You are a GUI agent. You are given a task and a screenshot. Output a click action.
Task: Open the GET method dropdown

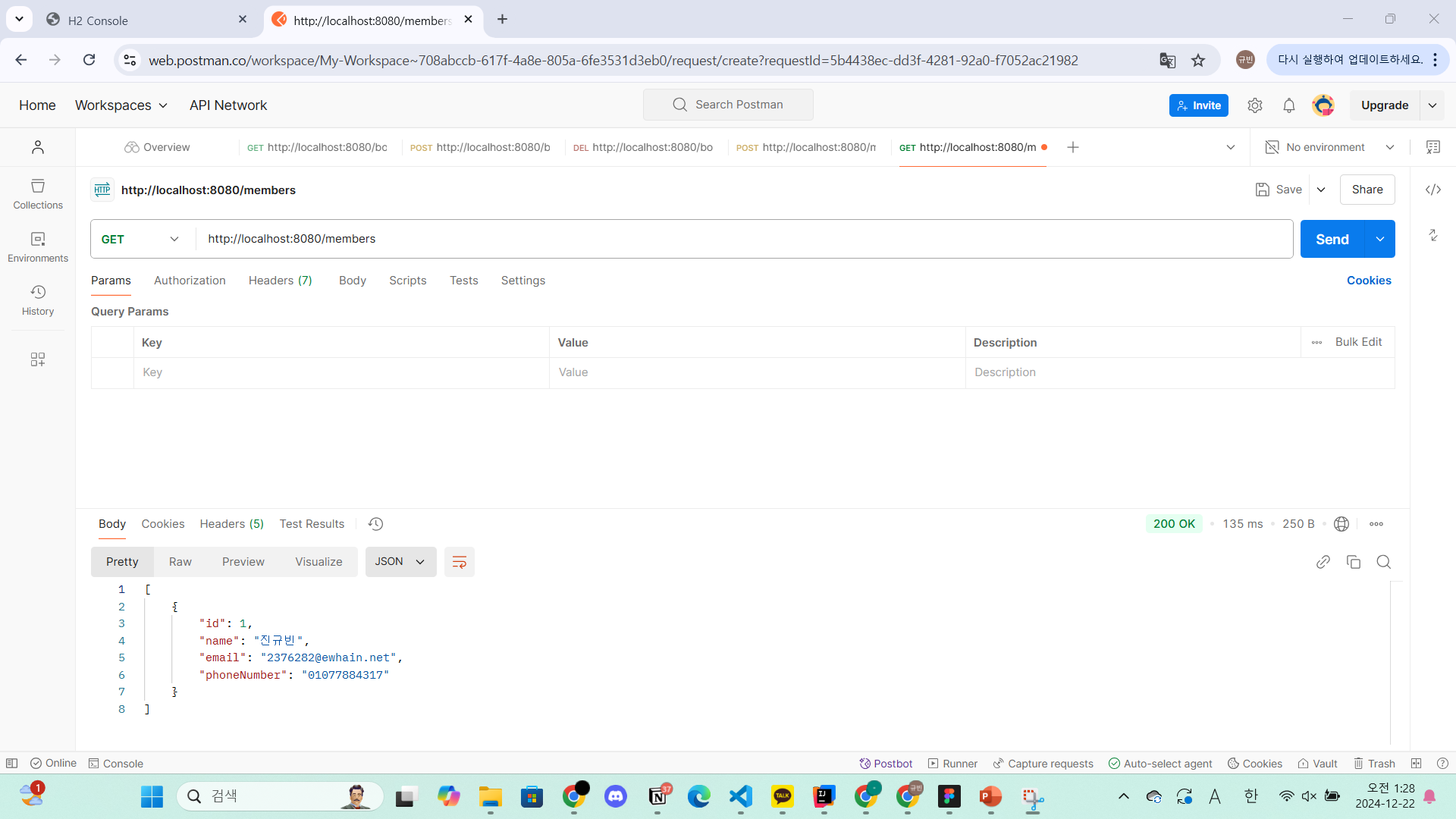140,239
